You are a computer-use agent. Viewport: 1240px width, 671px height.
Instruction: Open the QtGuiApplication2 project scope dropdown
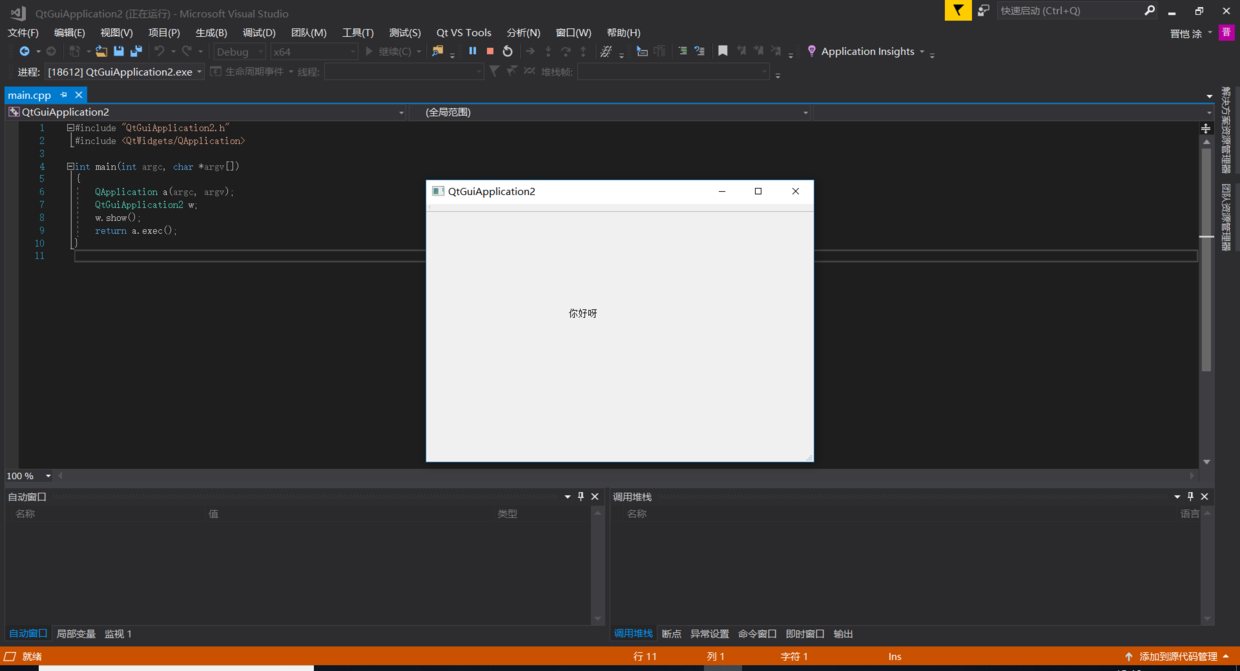207,112
